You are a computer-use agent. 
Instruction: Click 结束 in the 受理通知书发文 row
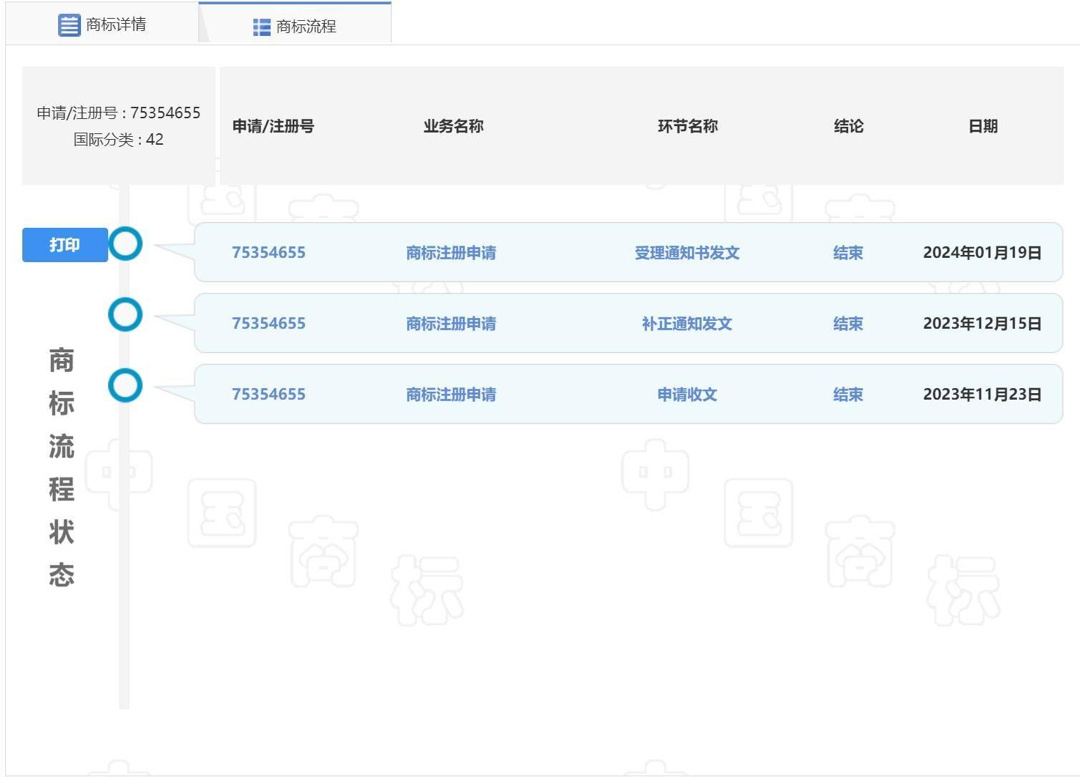coord(848,253)
